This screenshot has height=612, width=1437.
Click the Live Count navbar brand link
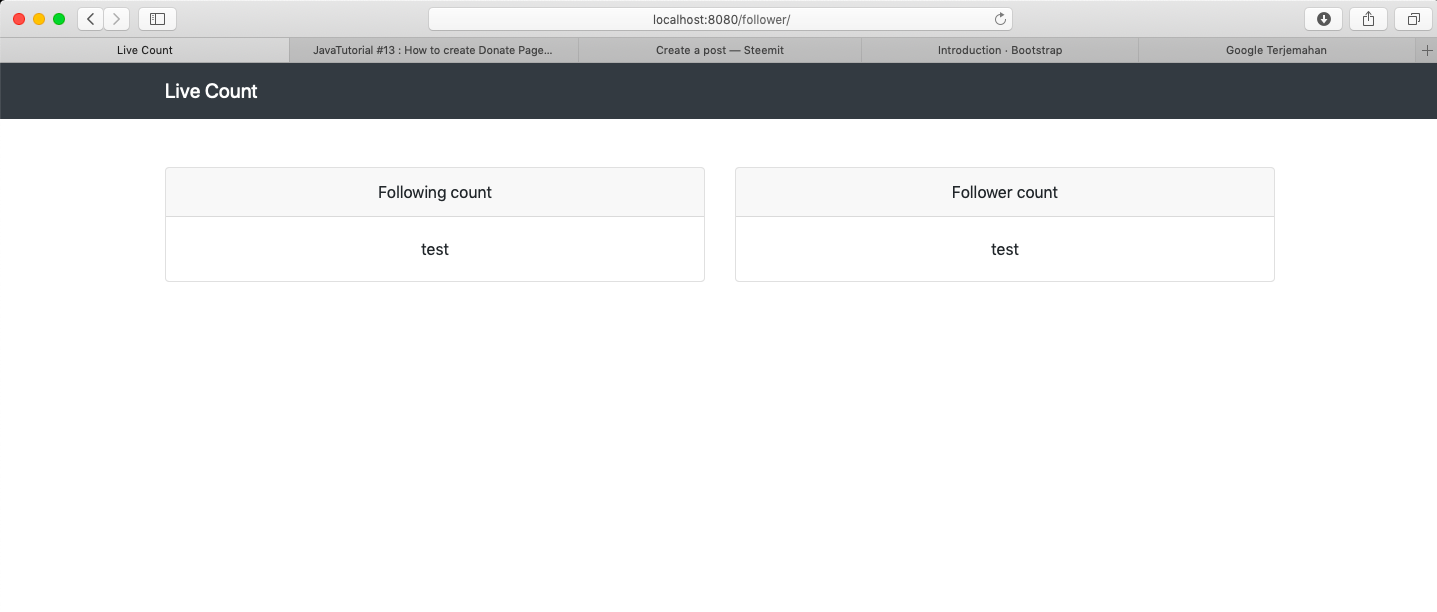pyautogui.click(x=211, y=91)
